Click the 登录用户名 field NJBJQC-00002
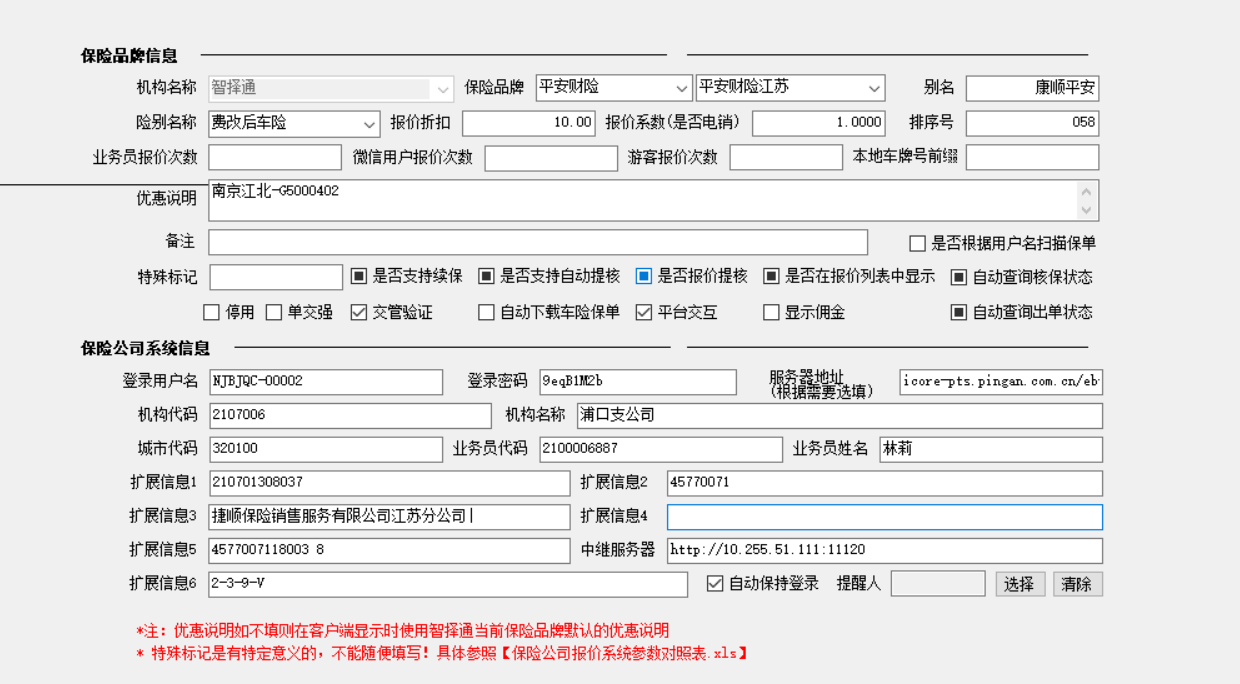The image size is (1240, 684). coord(326,381)
